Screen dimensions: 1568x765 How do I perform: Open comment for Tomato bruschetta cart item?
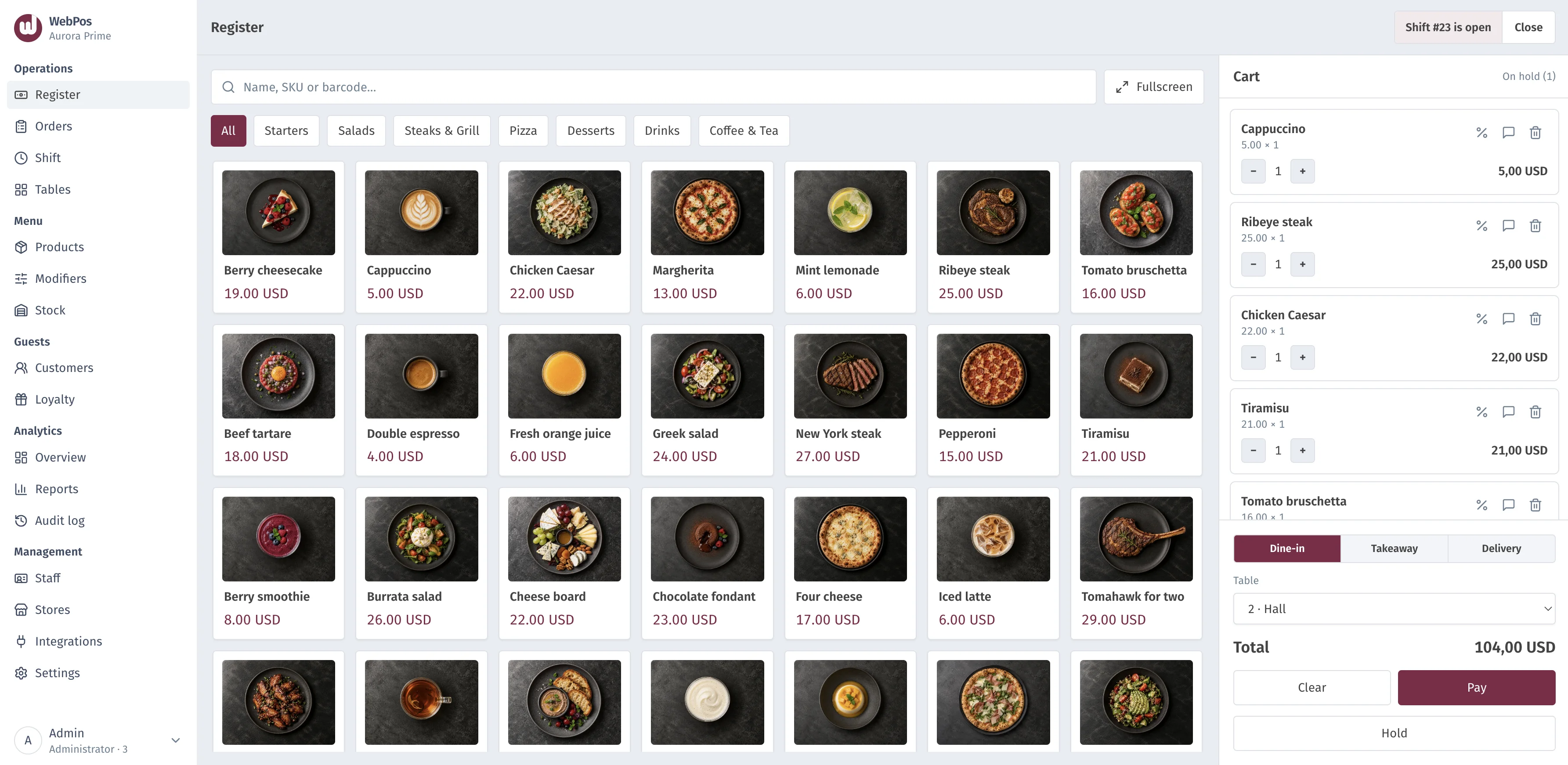point(1508,505)
